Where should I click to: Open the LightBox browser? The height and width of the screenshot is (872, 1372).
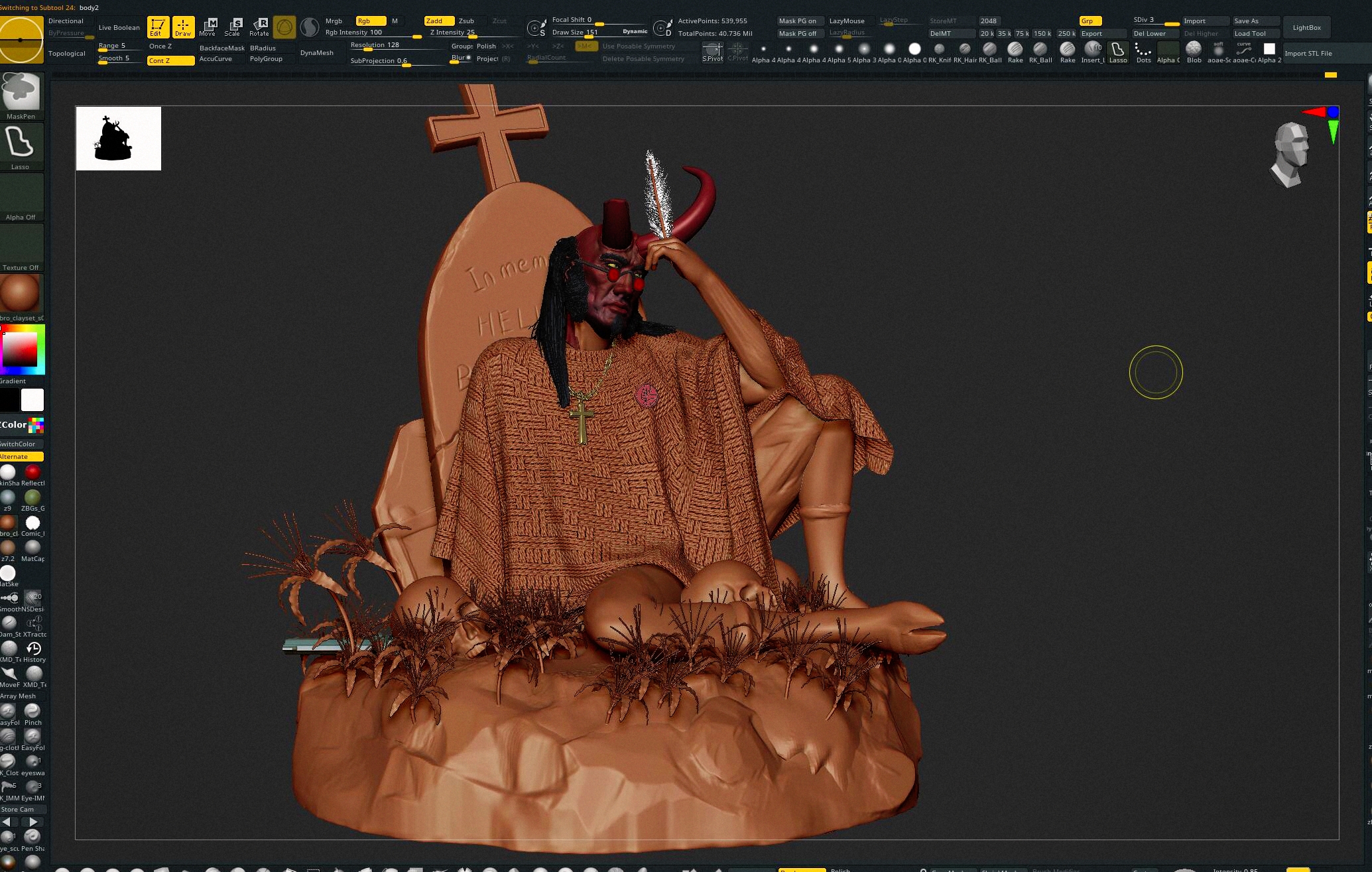click(1306, 27)
